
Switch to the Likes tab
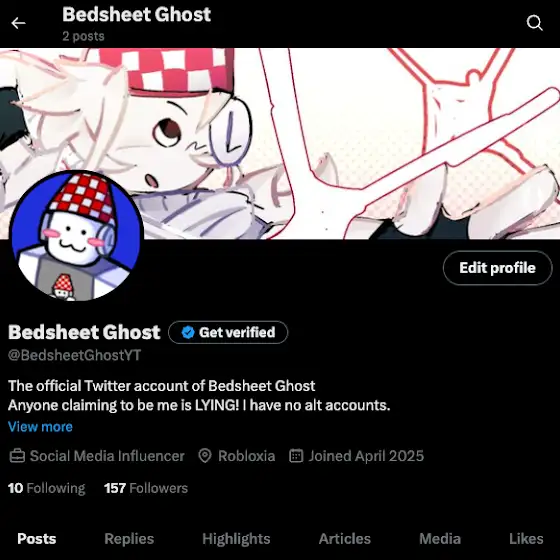click(526, 539)
